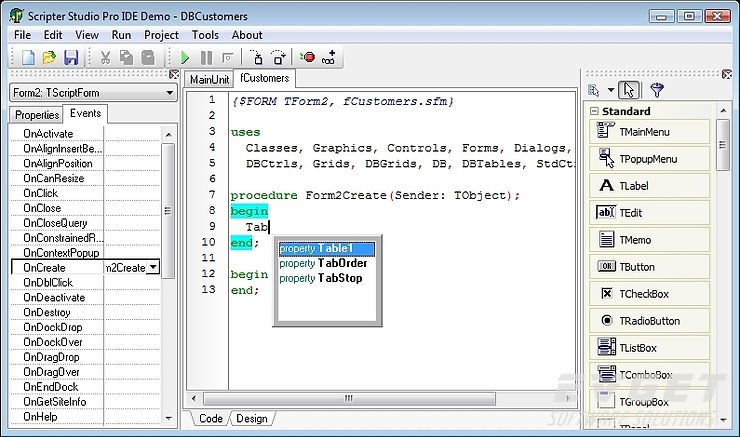
Task: Select the TComboBox component
Action: (649, 375)
